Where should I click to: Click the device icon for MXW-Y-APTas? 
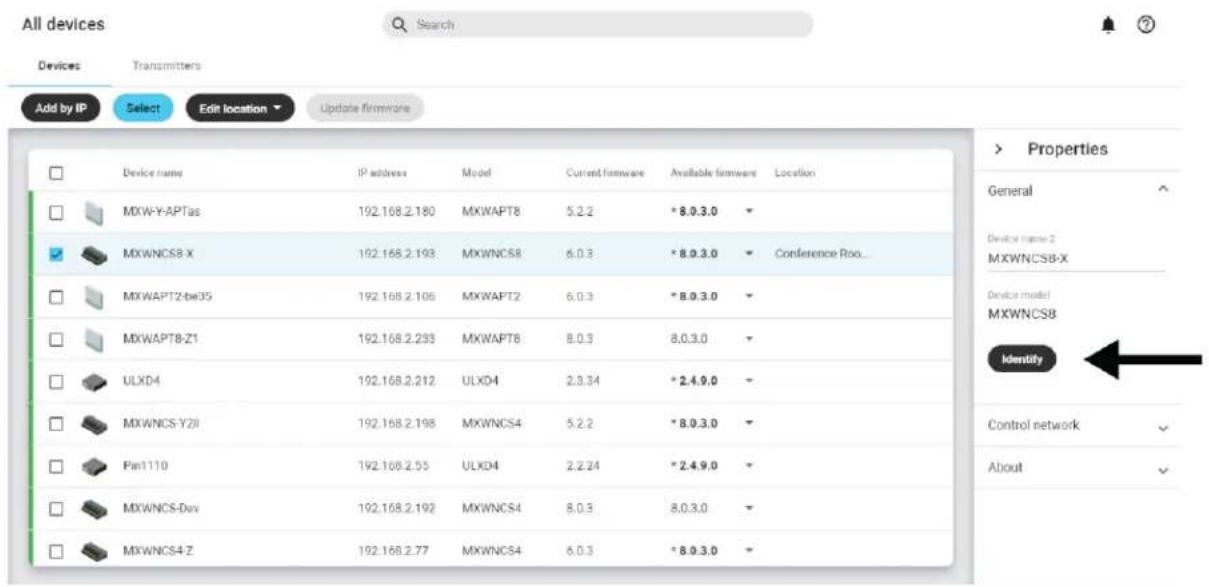tap(93, 213)
